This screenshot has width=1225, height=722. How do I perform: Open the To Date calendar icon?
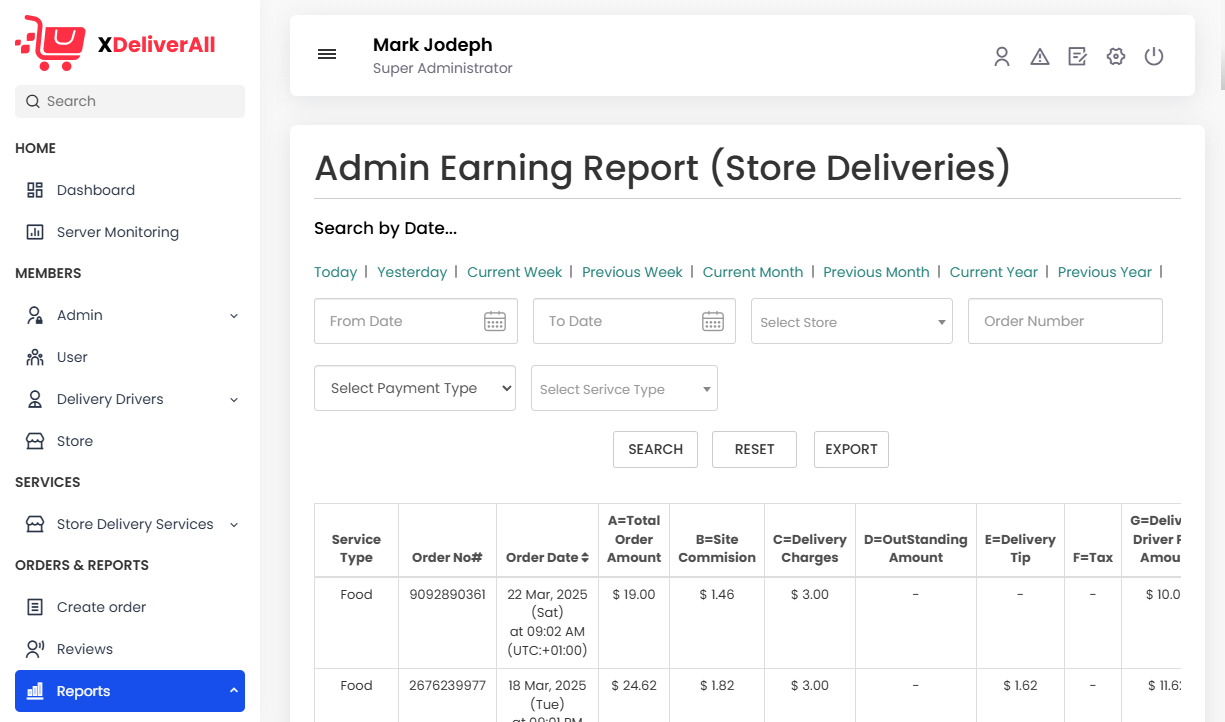713,321
